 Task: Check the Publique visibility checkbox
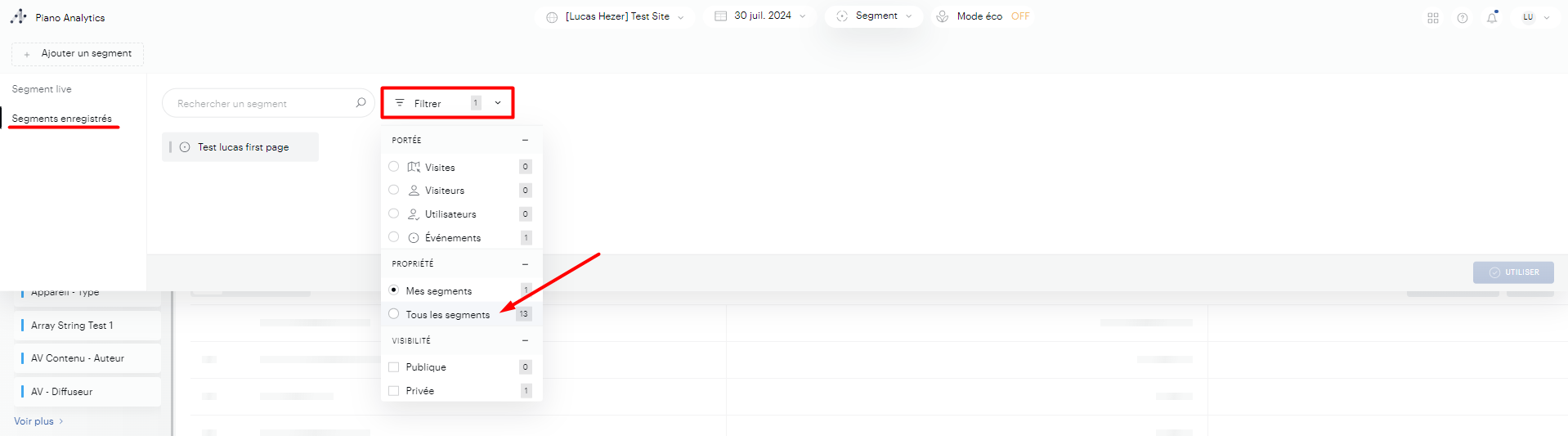point(394,367)
